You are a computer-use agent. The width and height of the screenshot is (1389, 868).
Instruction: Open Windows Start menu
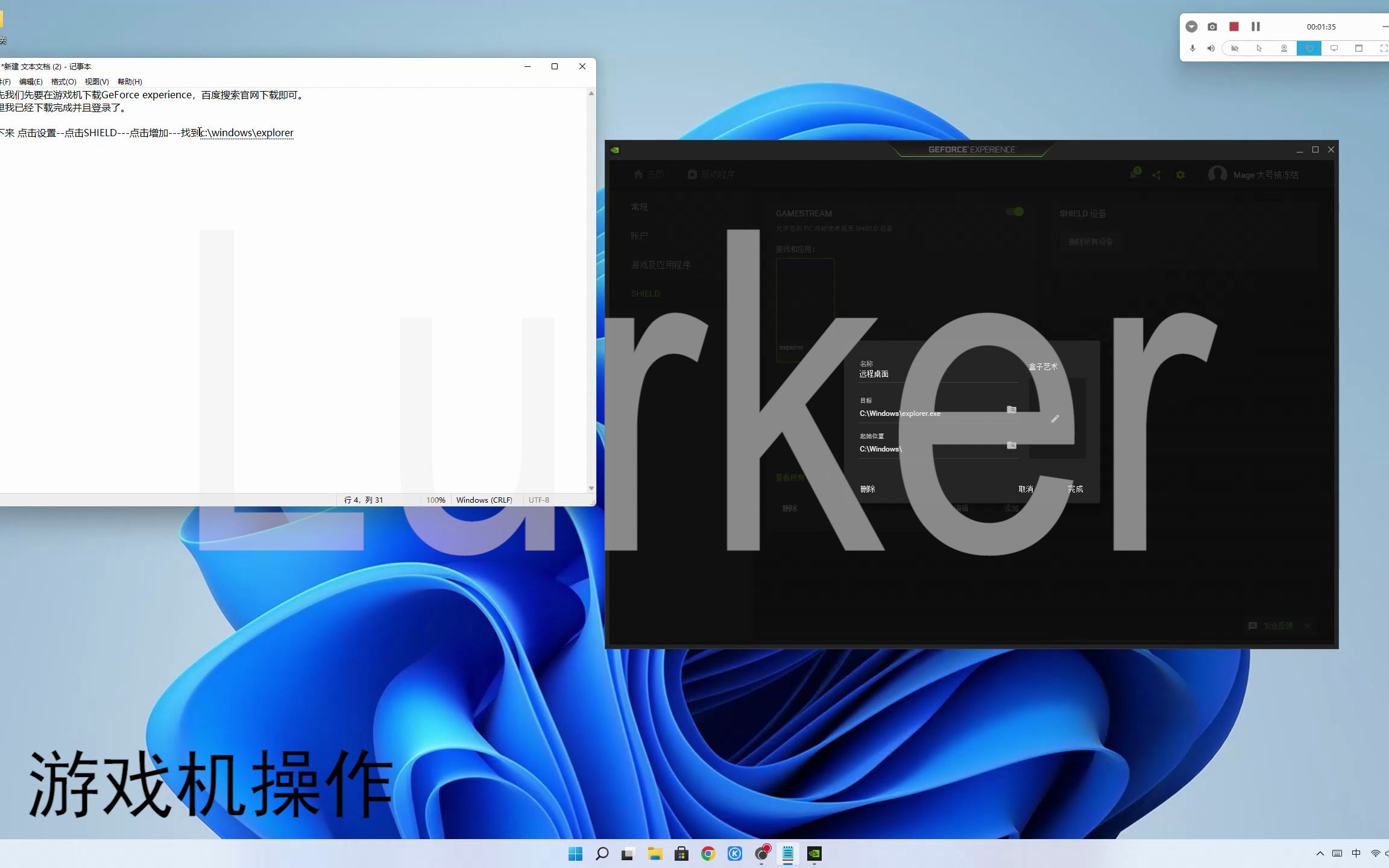coord(575,854)
